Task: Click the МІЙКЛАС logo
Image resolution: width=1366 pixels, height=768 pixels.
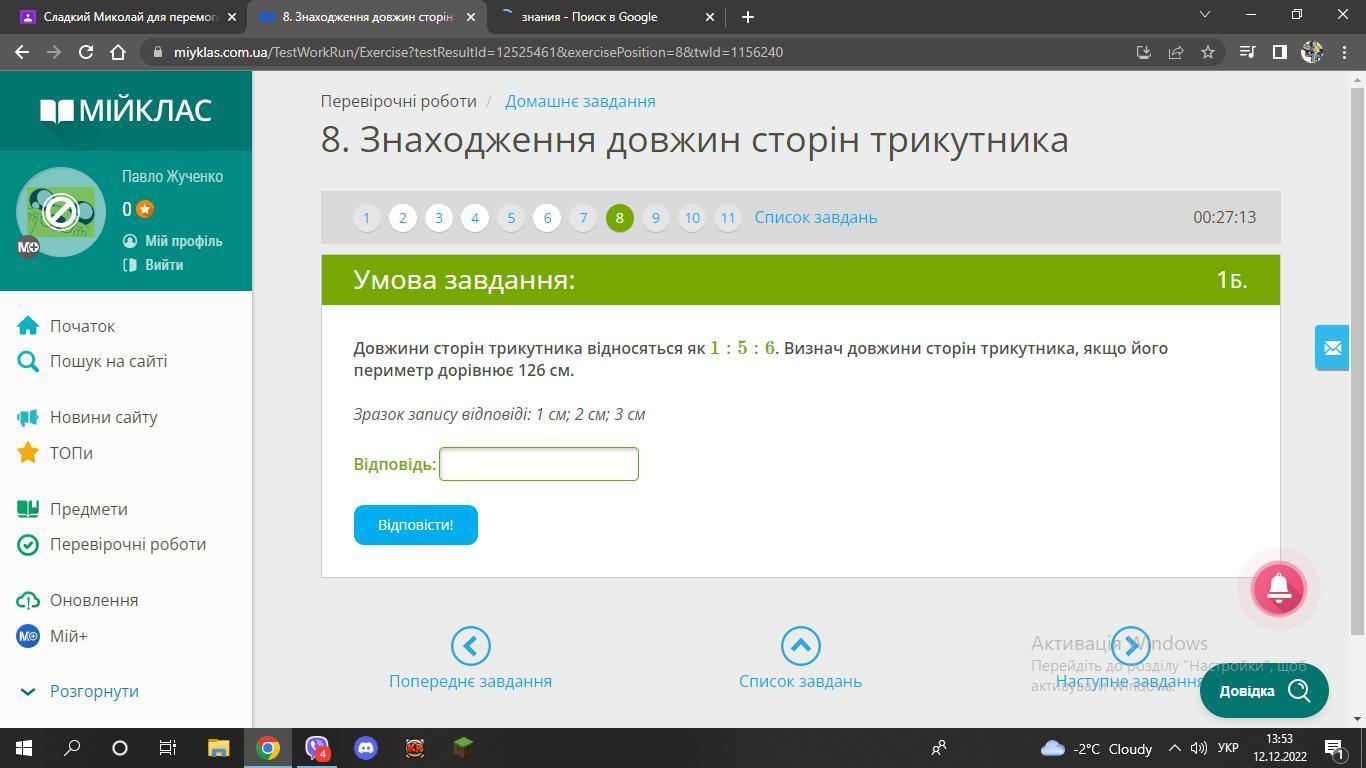Action: 126,110
